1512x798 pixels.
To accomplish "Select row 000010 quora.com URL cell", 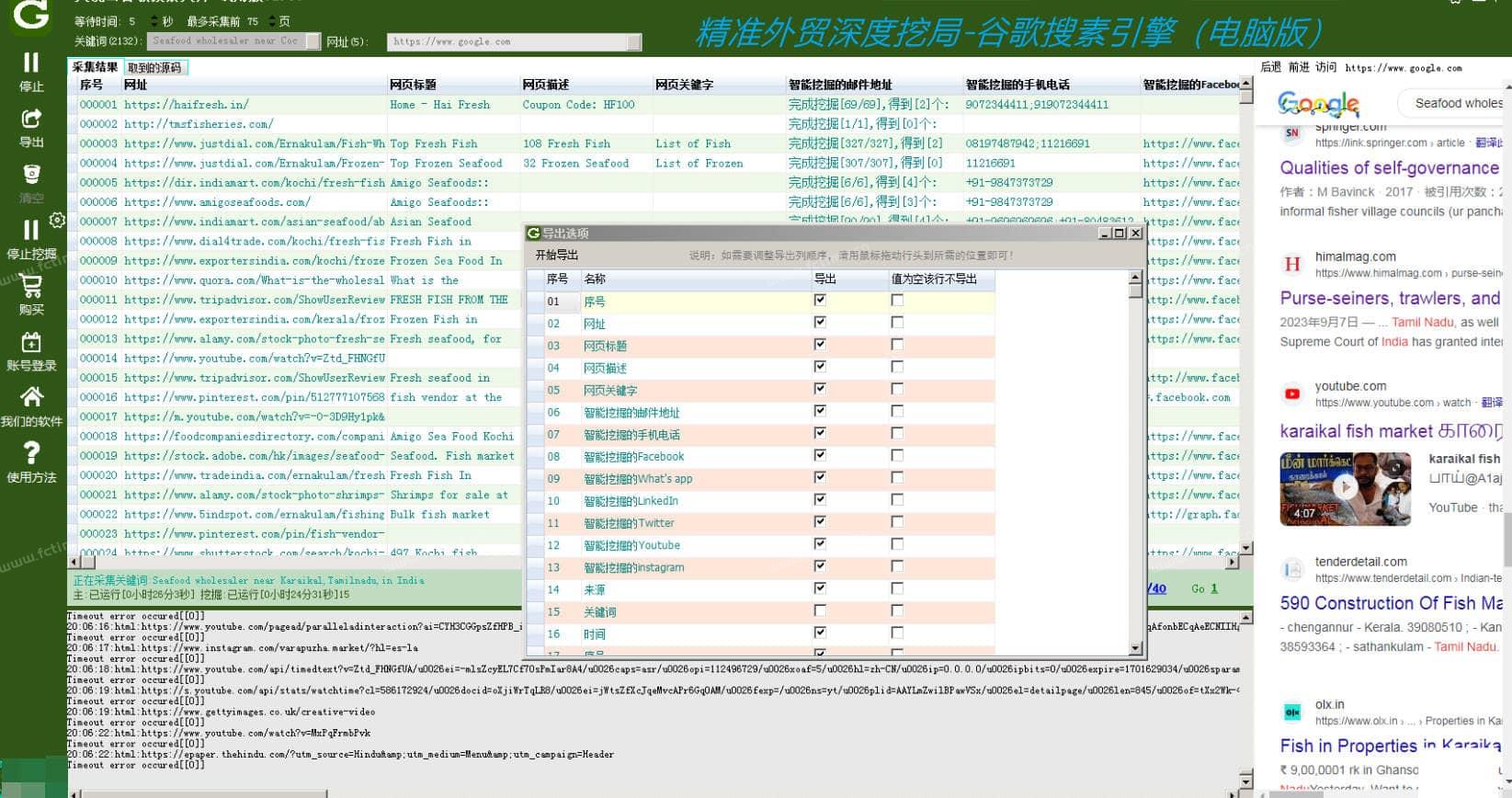I will [x=254, y=280].
